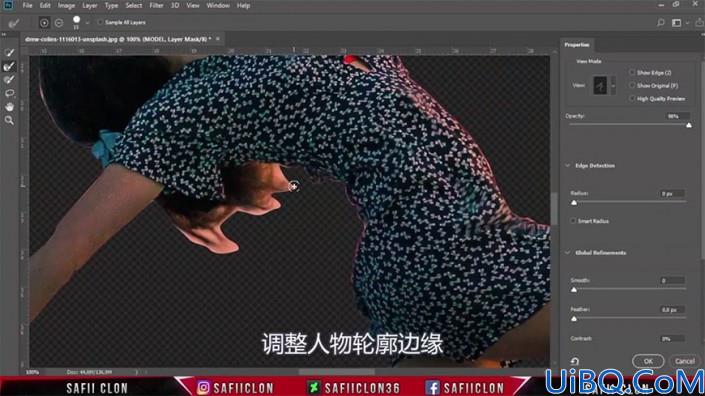Click the Photoshop app logo icon
Viewport: 705px width, 396px height.
8,5
